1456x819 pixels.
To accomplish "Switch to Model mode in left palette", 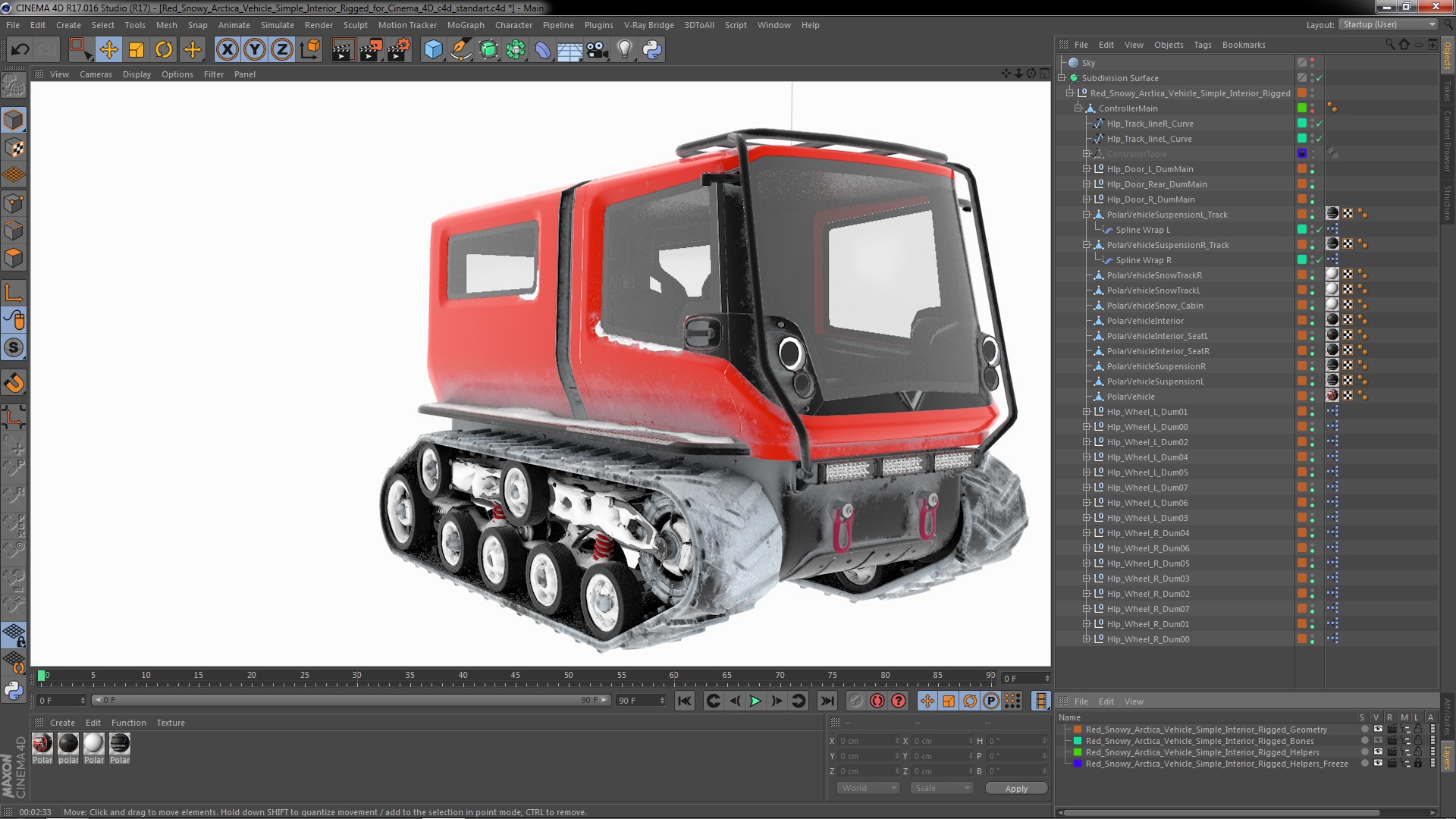I will 14,120.
